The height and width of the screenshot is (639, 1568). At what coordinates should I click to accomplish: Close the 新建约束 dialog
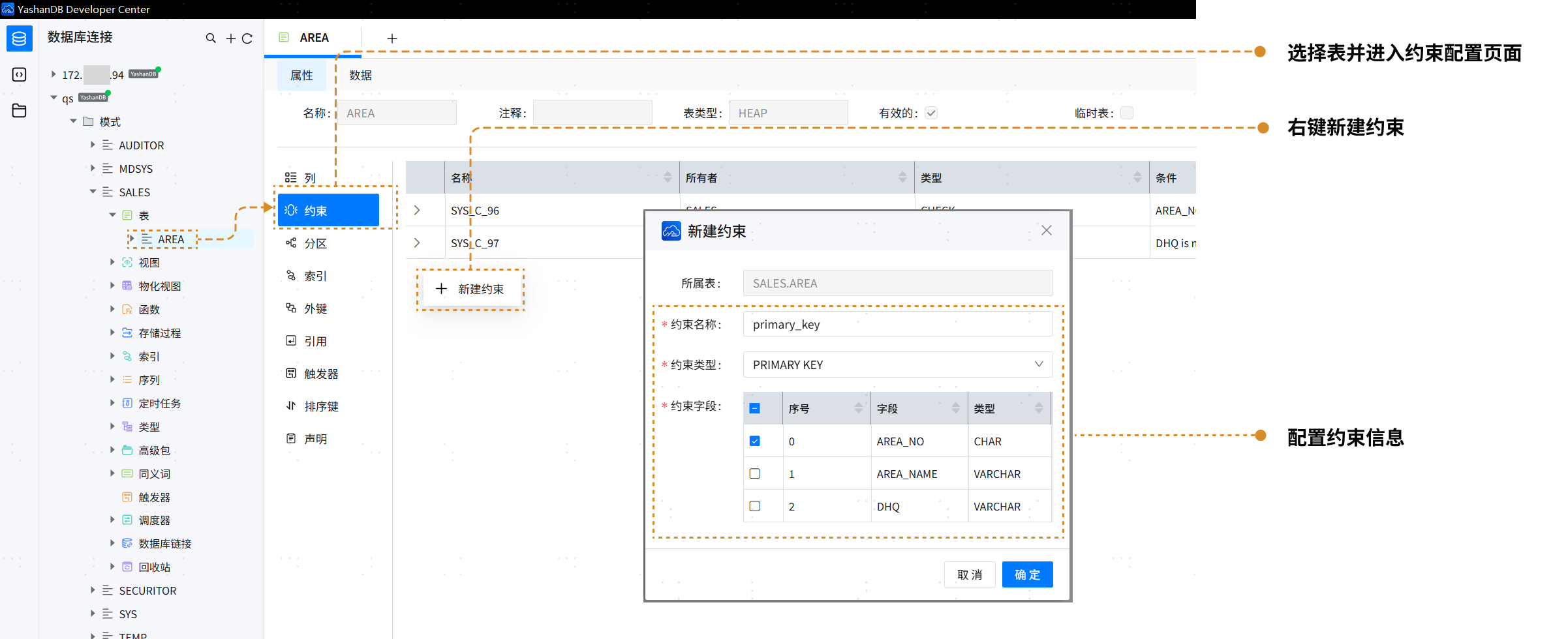(1046, 230)
